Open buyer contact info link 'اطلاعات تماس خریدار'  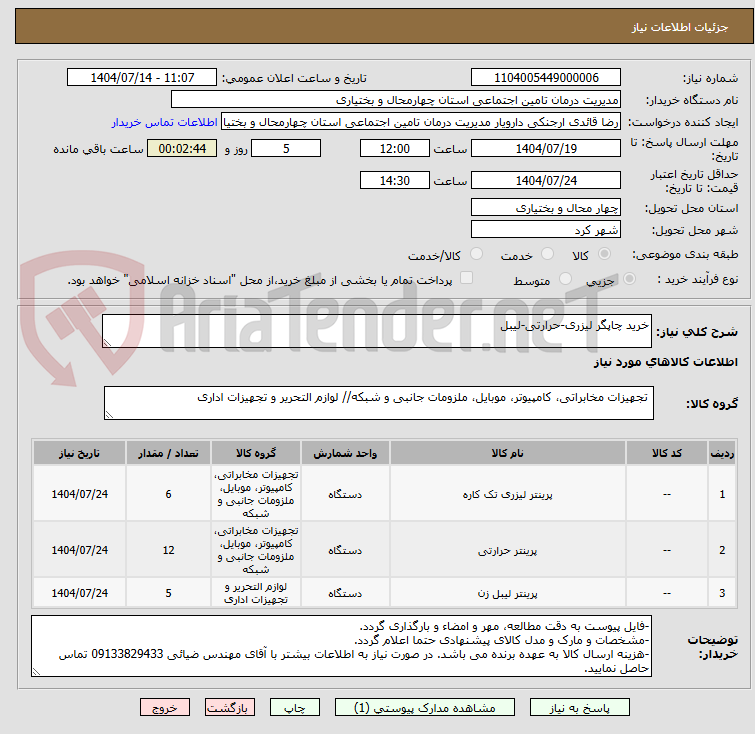tap(164, 122)
